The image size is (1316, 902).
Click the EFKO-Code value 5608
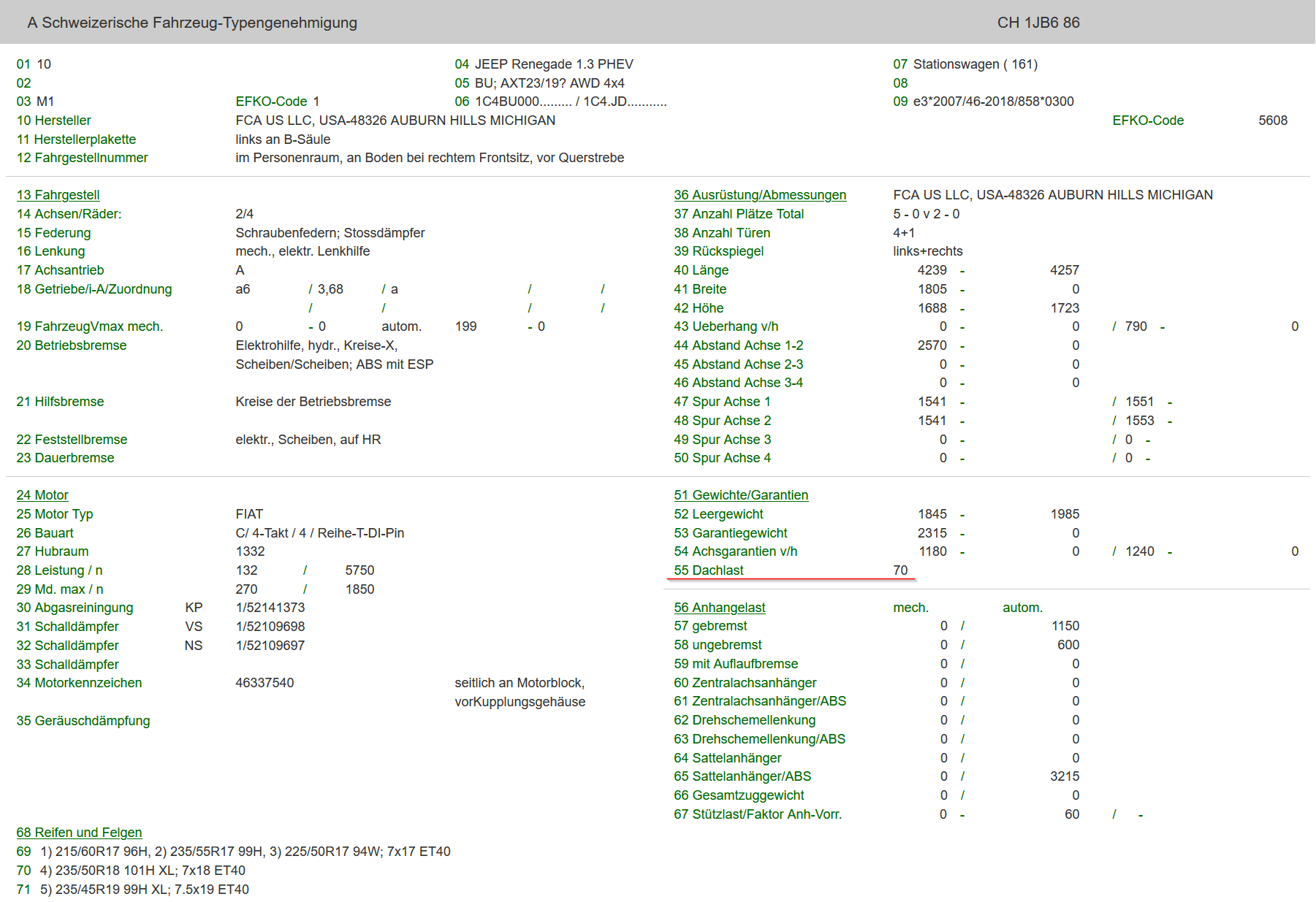pos(1272,121)
